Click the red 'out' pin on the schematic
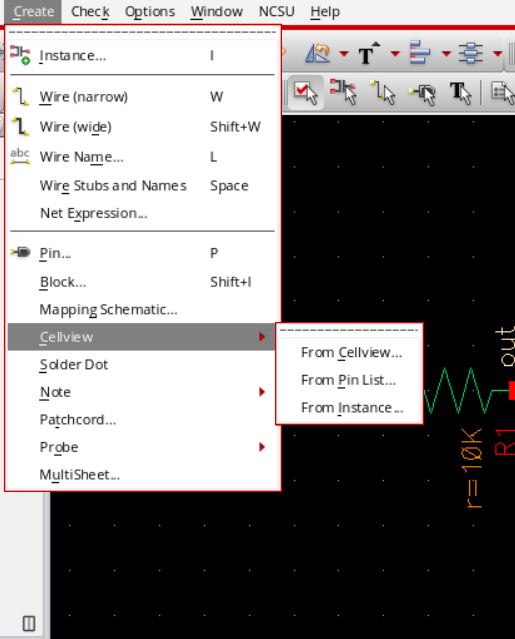 [x=512, y=390]
